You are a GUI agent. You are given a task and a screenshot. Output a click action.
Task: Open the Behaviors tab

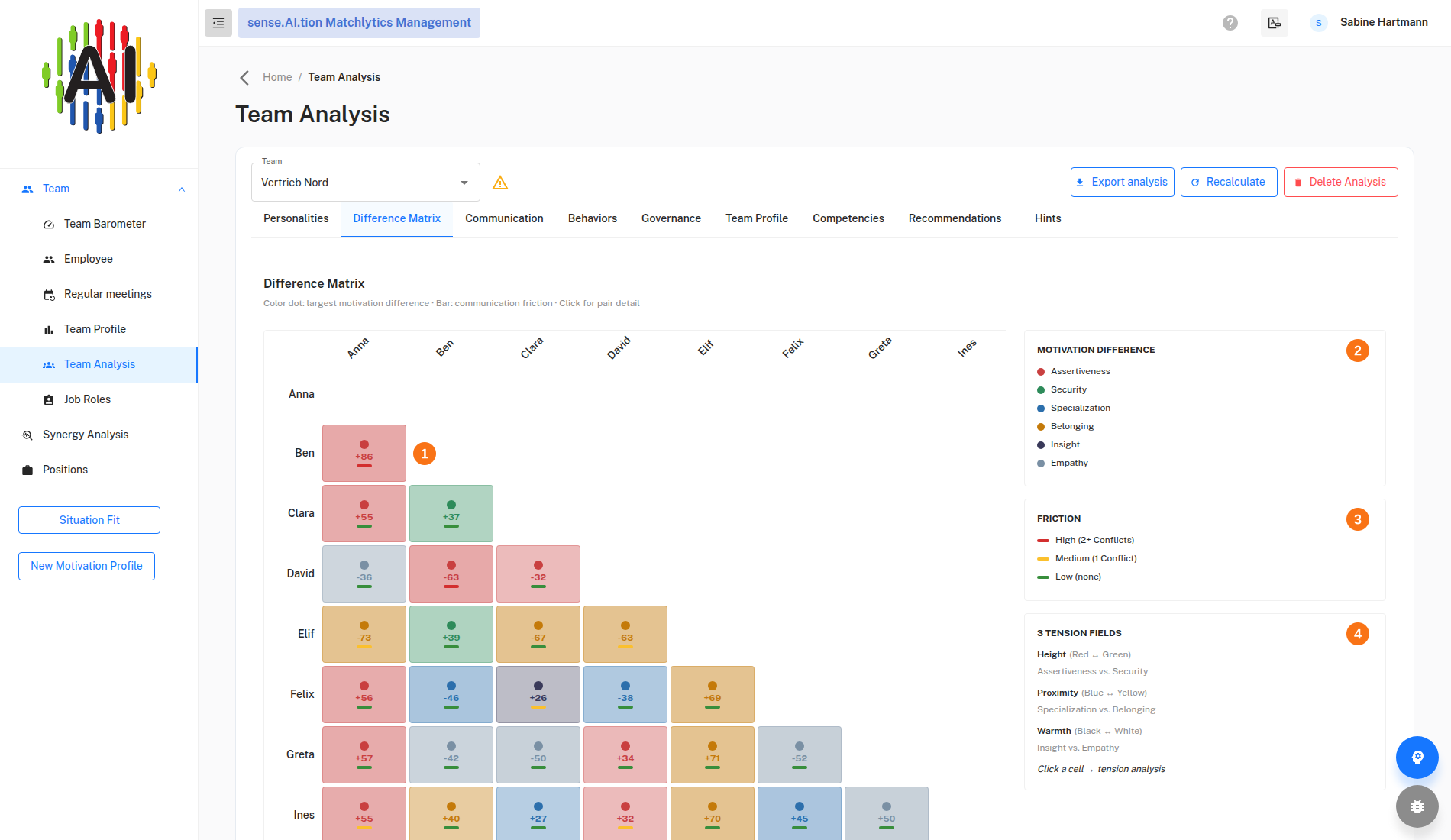coord(593,218)
